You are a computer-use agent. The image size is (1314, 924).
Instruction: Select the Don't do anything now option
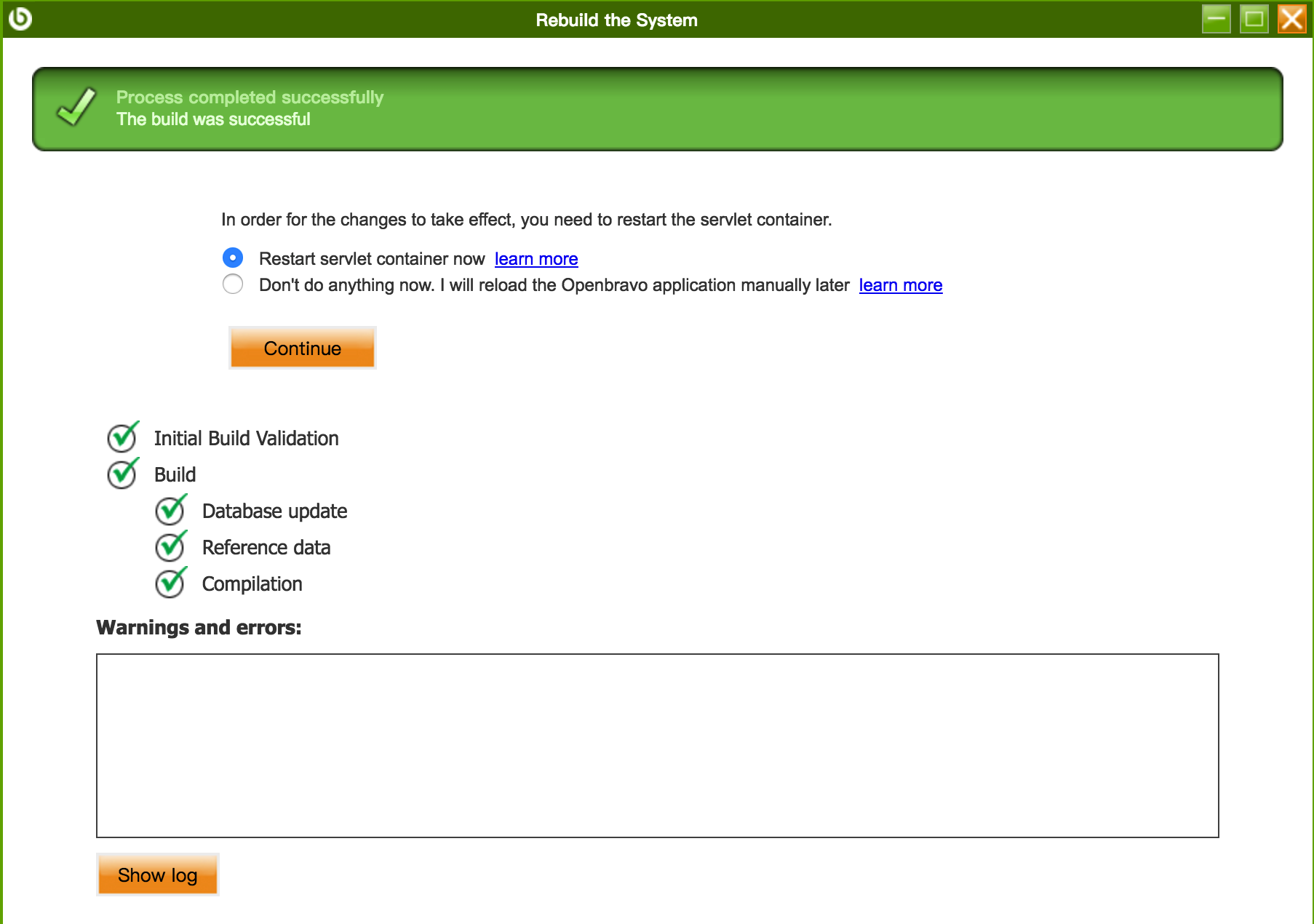click(x=233, y=284)
